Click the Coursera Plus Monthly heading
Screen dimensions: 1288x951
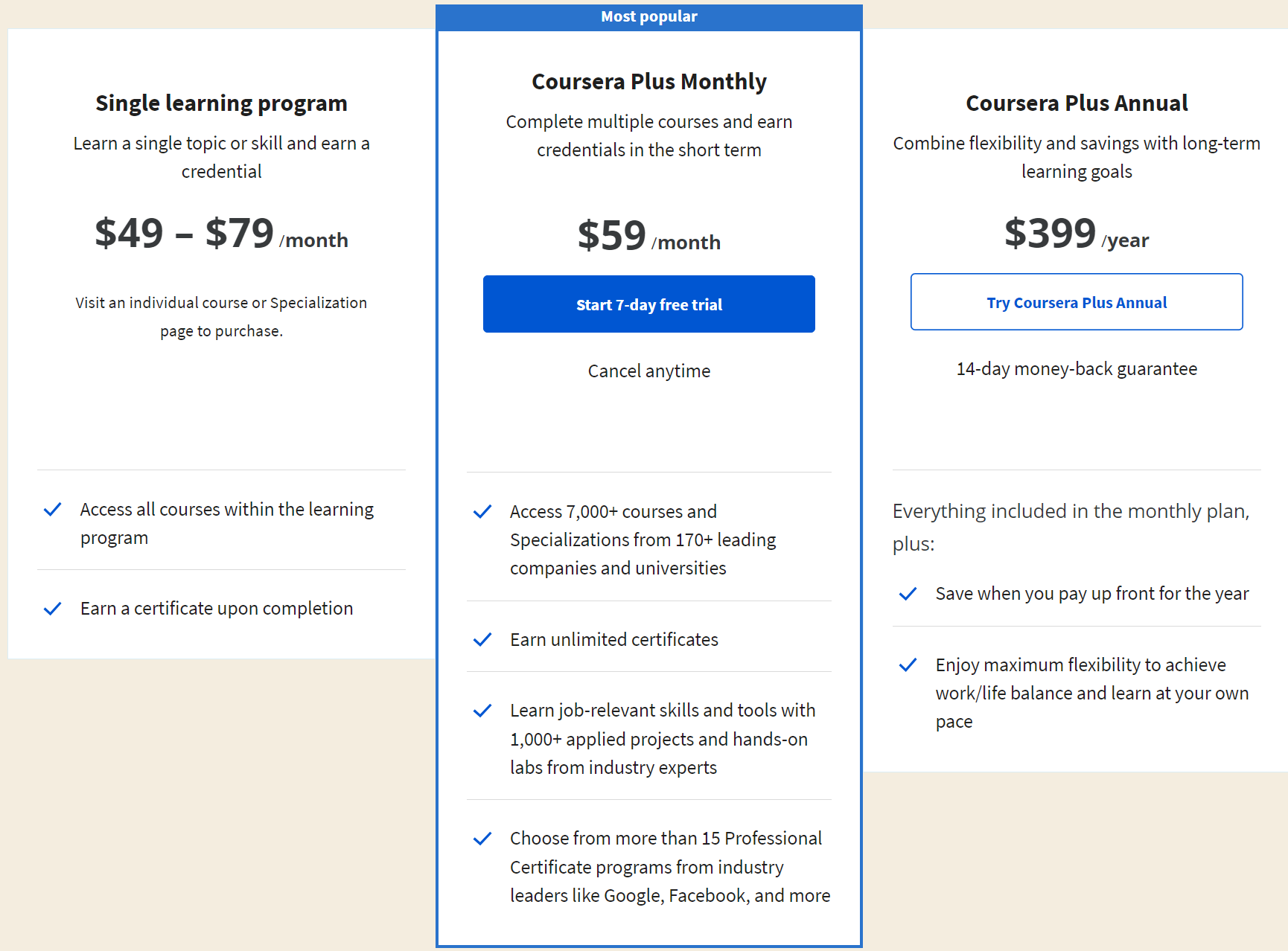pyautogui.click(x=649, y=82)
